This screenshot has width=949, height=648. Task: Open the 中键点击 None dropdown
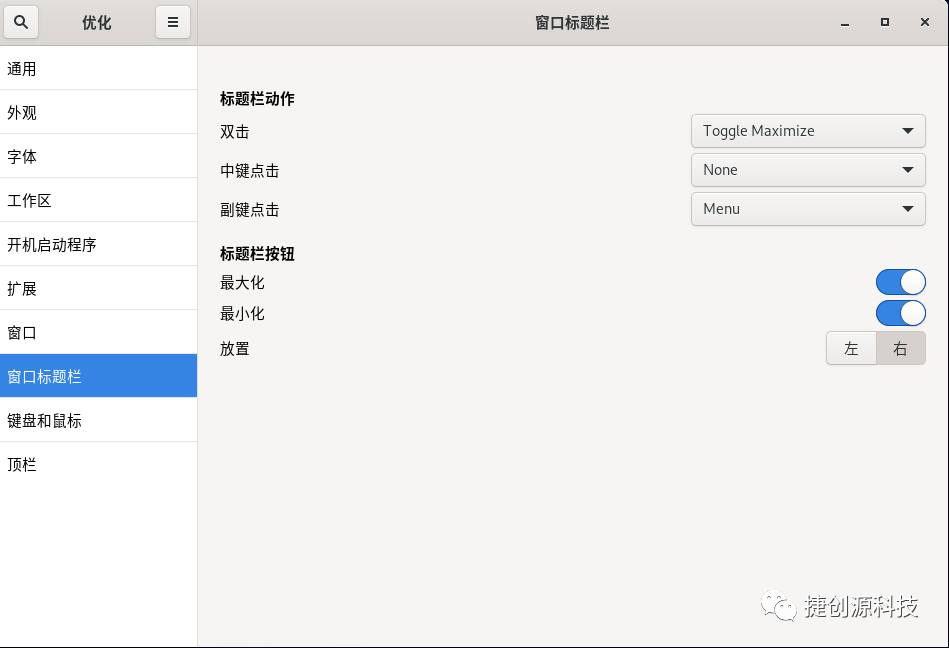tap(808, 170)
